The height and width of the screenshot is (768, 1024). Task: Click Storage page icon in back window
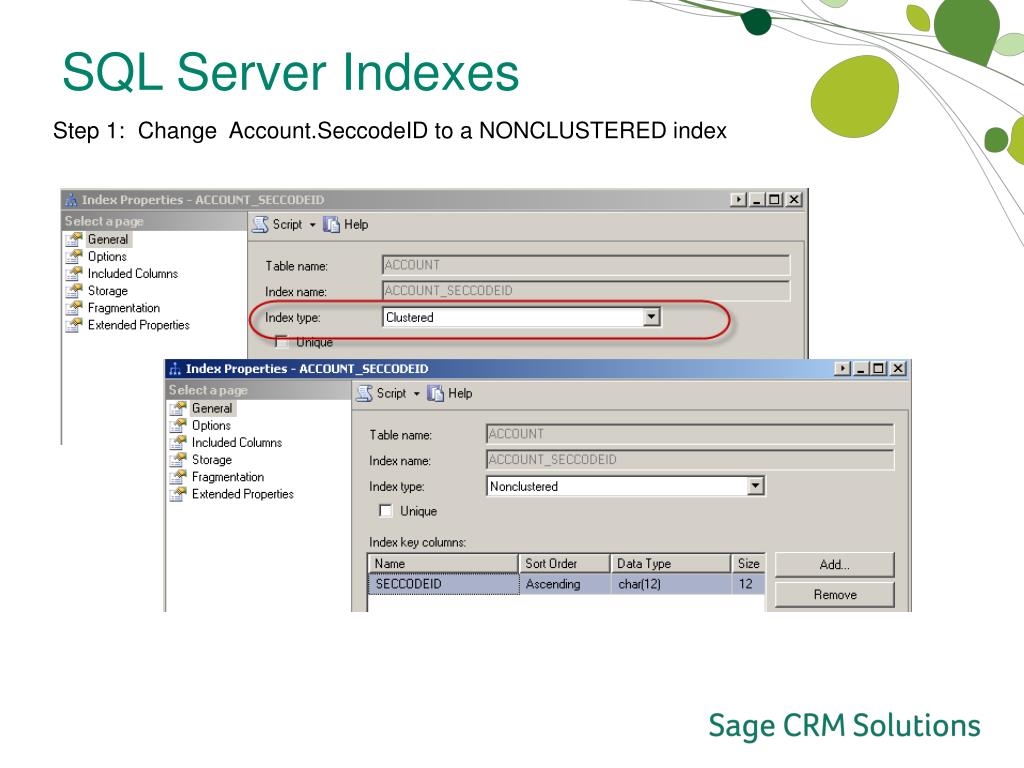pos(74,291)
